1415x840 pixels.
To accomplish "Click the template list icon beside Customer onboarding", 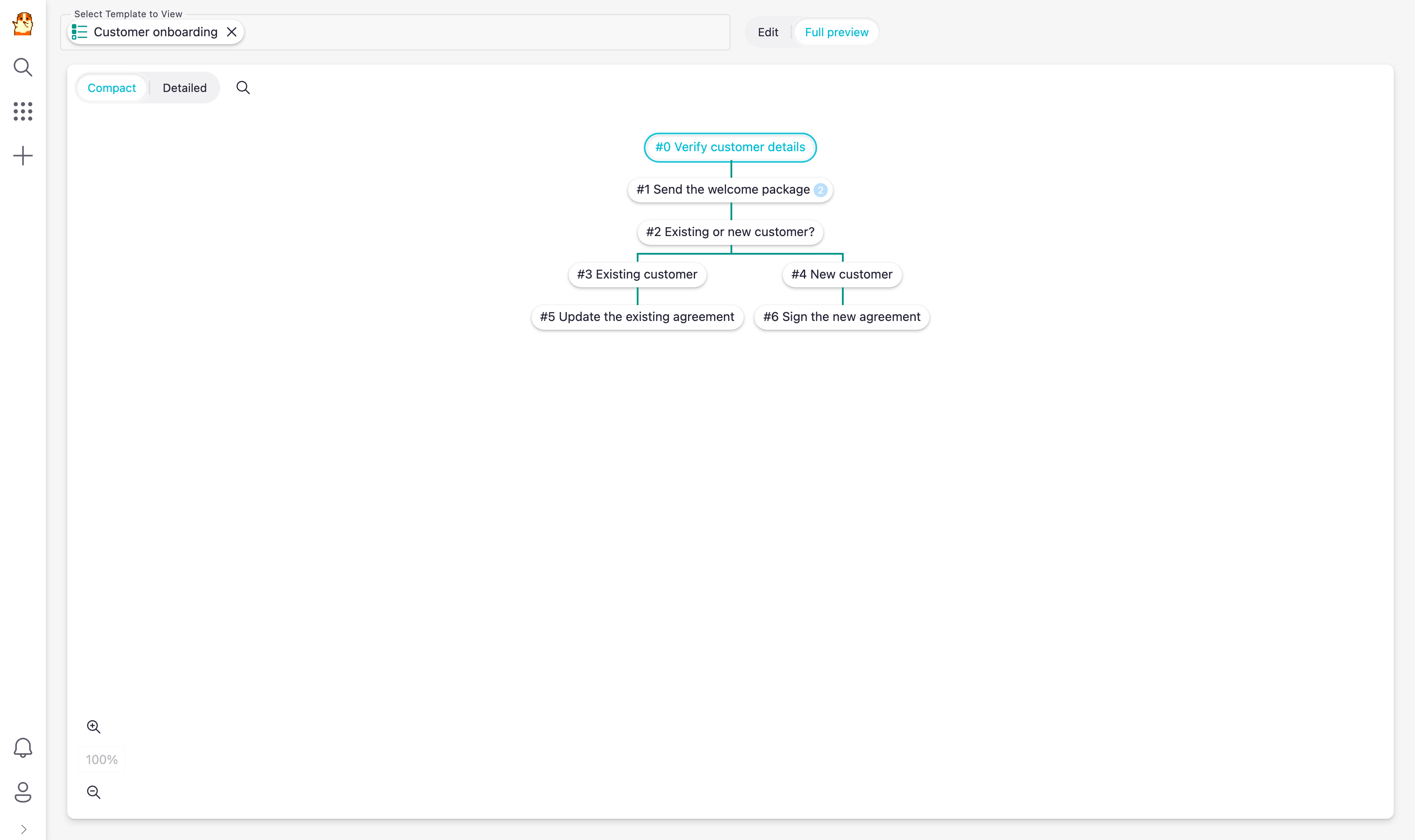I will click(79, 32).
